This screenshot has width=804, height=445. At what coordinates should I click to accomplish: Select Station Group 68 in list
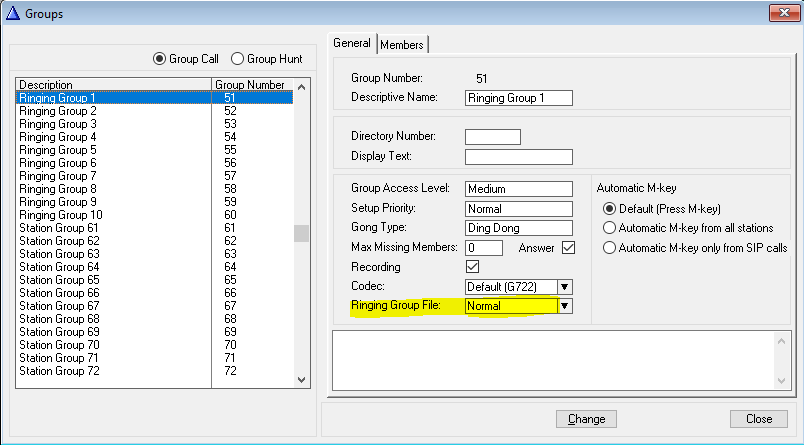point(155,319)
